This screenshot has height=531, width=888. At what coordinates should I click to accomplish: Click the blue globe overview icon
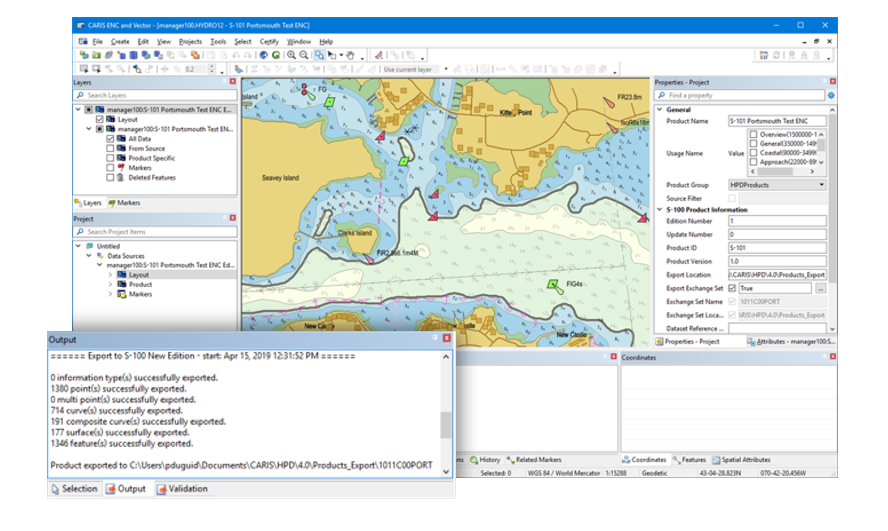coord(263,55)
